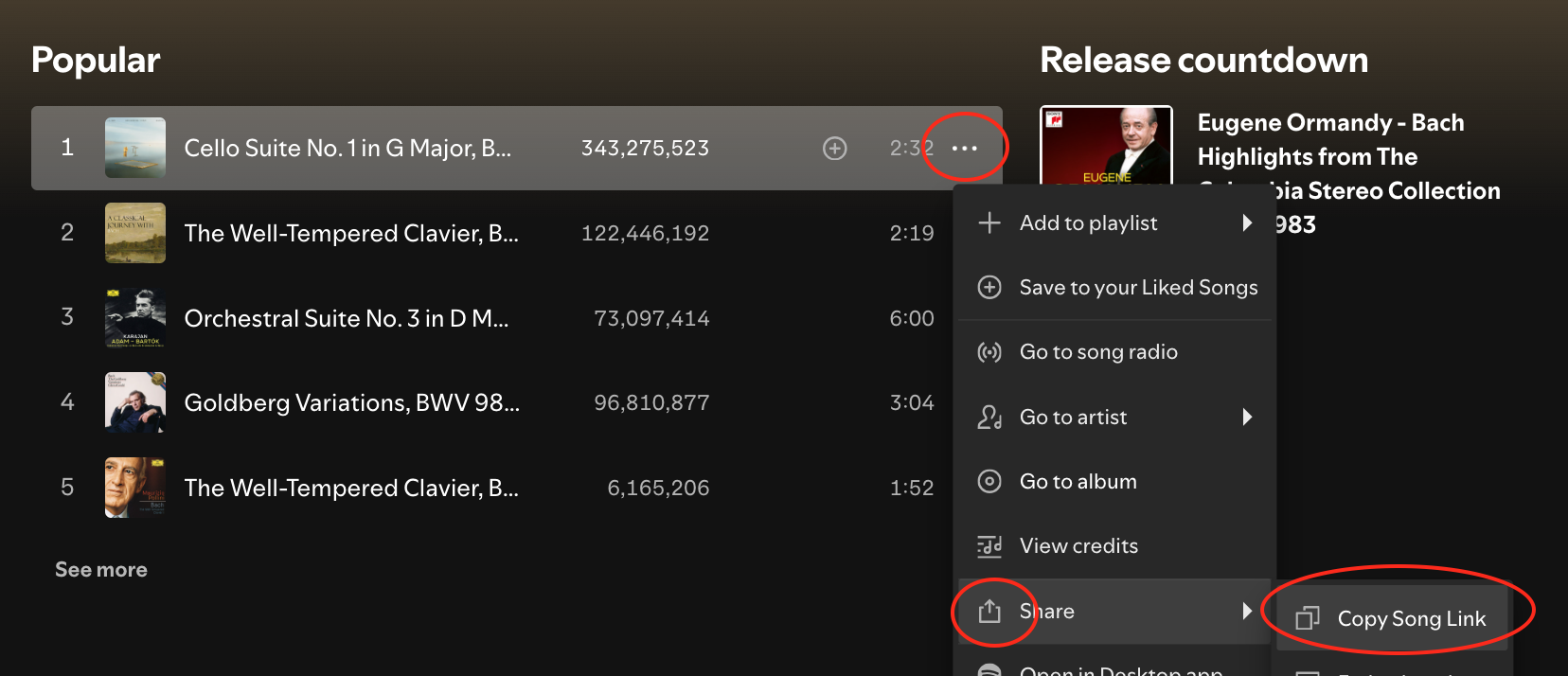This screenshot has height=676, width=1568.
Task: Click the add-to-Liked-Songs plus circle on track 1
Action: click(x=834, y=149)
